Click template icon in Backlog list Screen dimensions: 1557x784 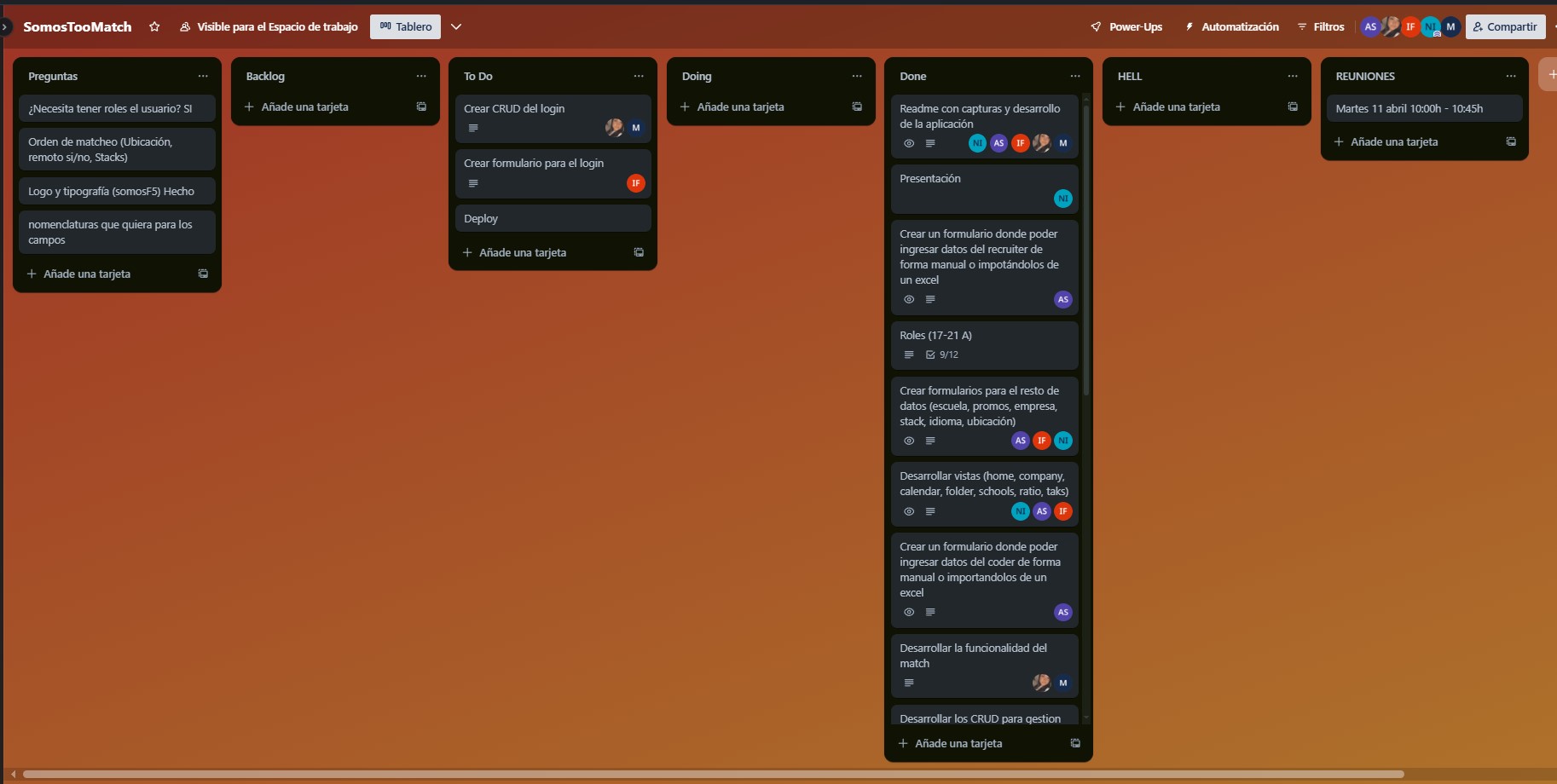[x=421, y=107]
